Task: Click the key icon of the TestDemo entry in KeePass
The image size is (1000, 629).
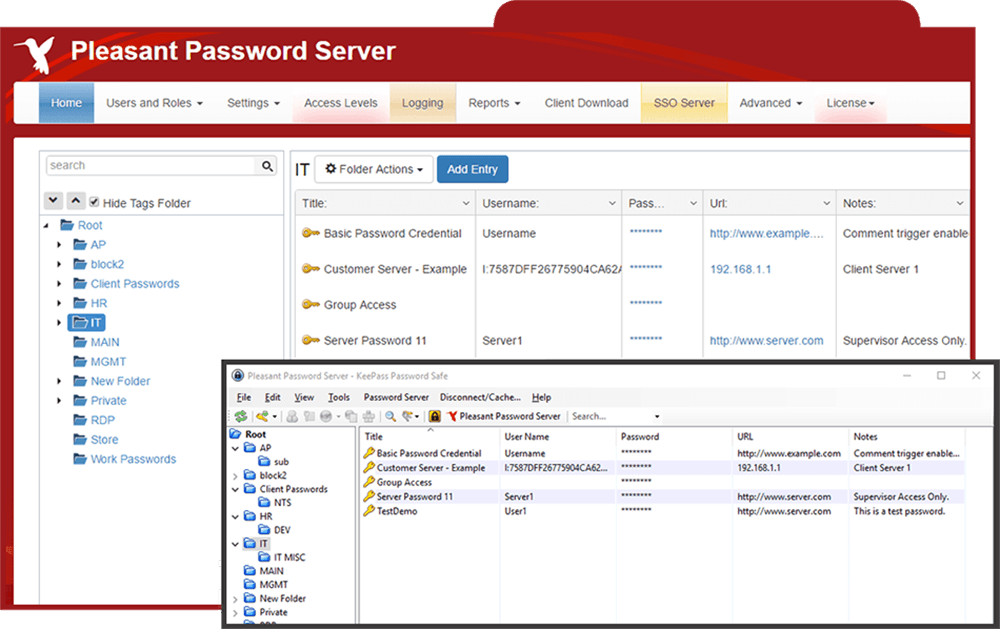Action: pyautogui.click(x=369, y=511)
